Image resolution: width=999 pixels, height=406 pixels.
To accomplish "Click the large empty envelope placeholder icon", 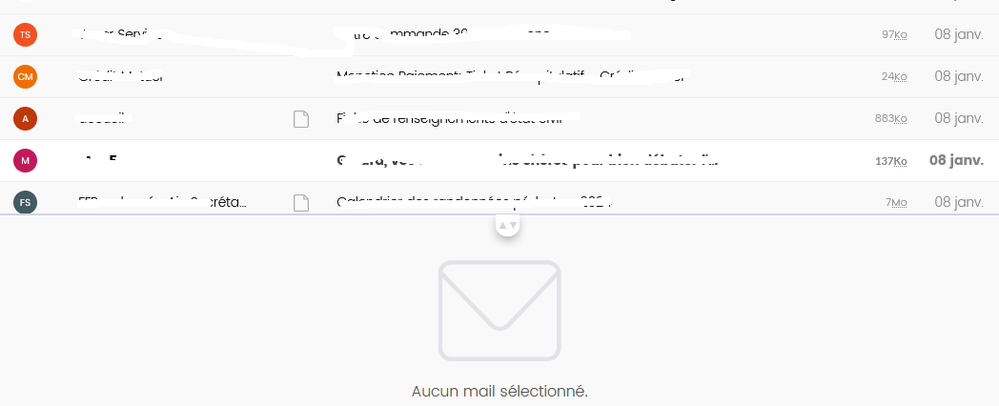I will tap(499, 310).
